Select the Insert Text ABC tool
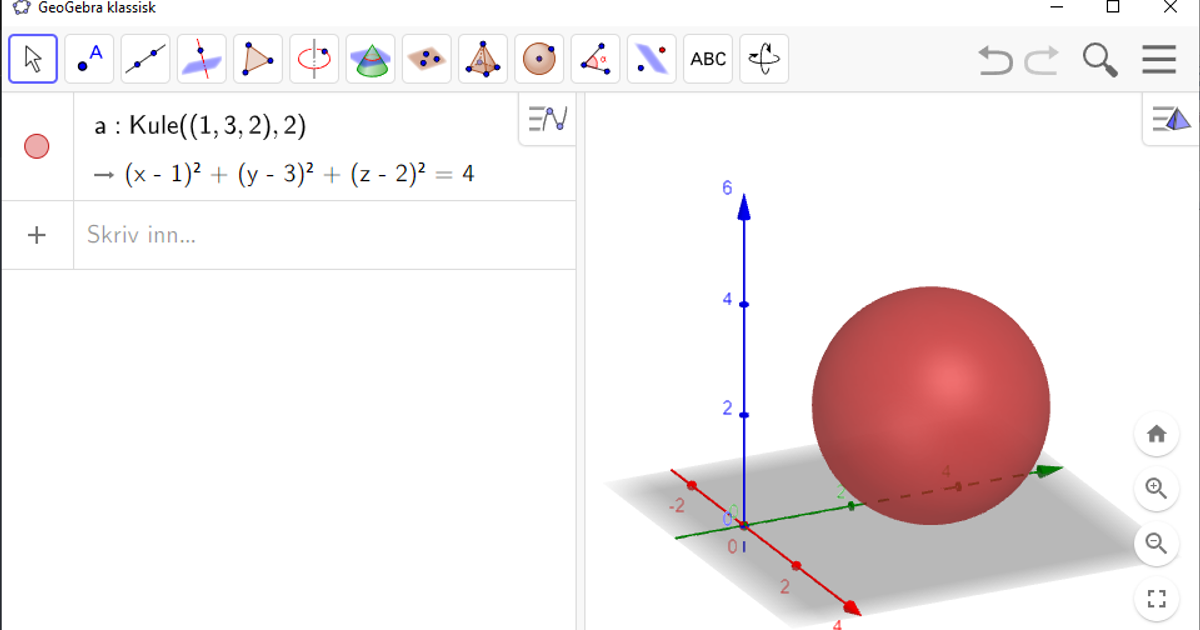 click(708, 59)
